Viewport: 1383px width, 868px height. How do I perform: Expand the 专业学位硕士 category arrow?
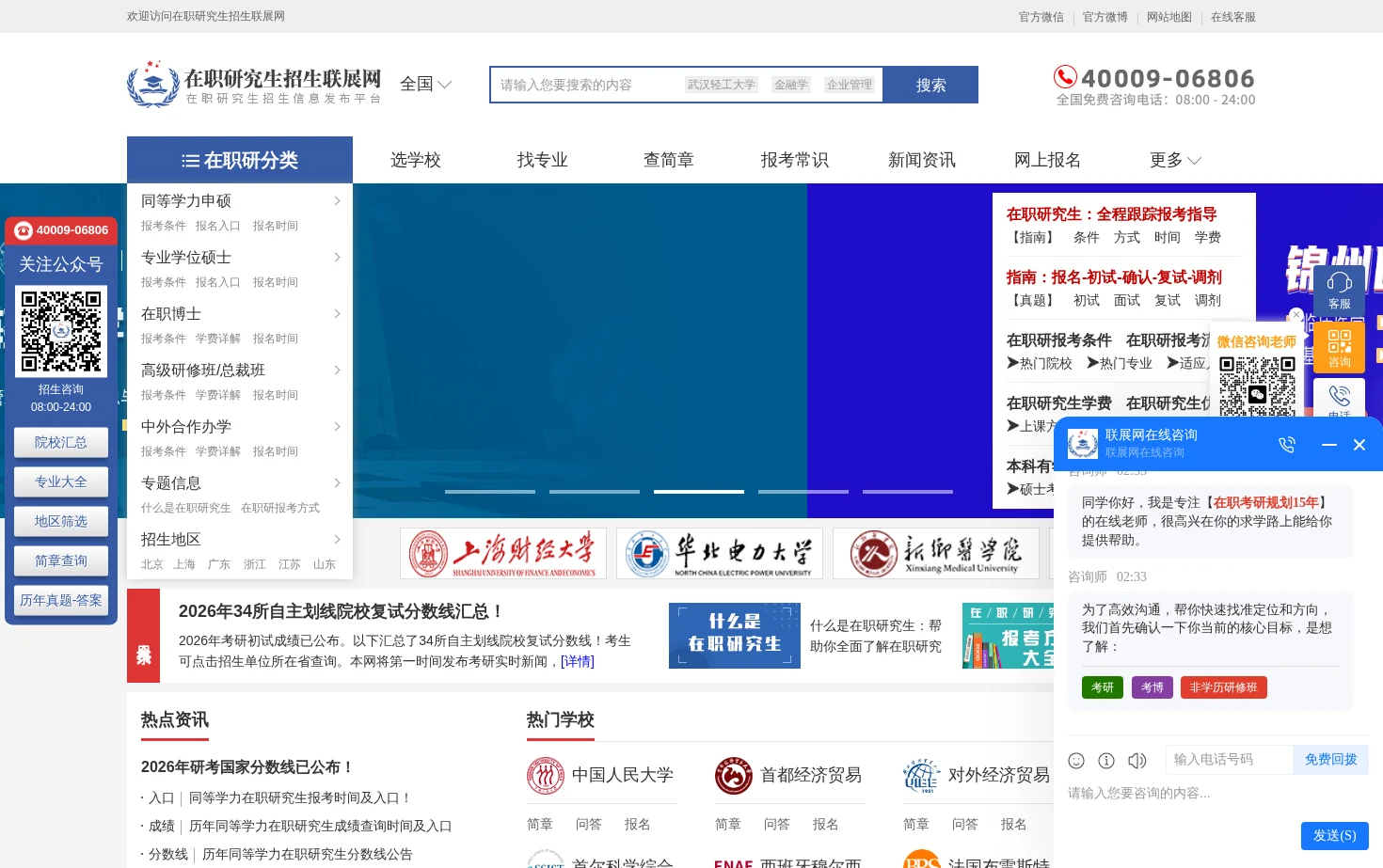(x=337, y=257)
